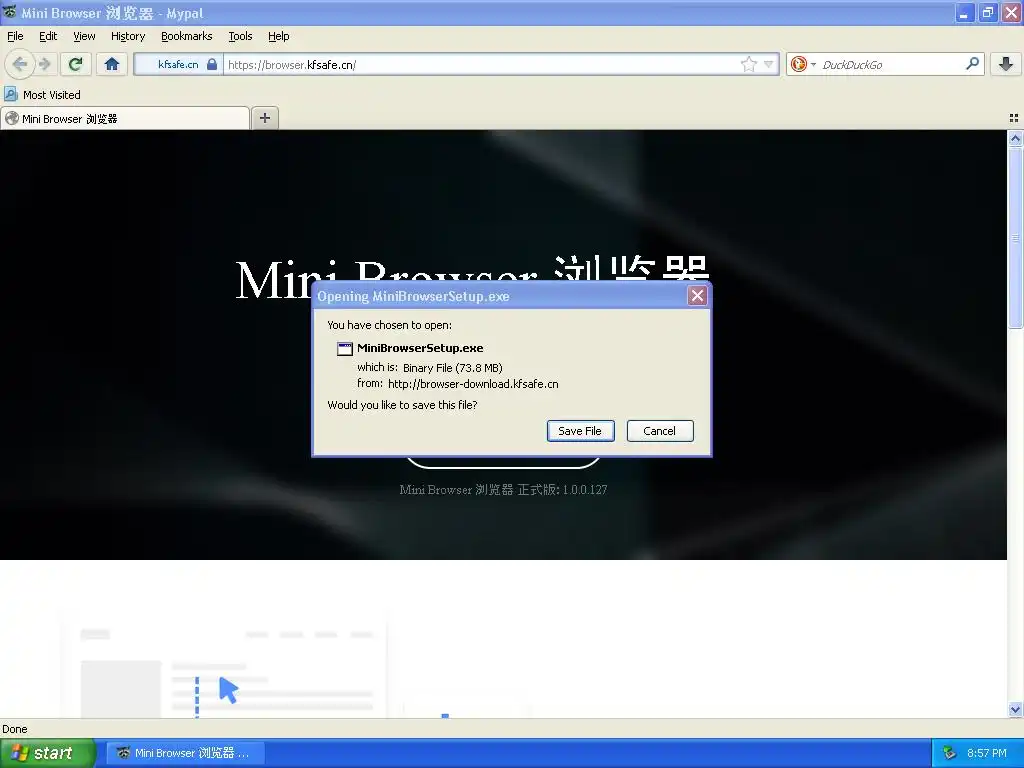Bookmark this page with the star
The height and width of the screenshot is (768, 1024).
click(748, 64)
